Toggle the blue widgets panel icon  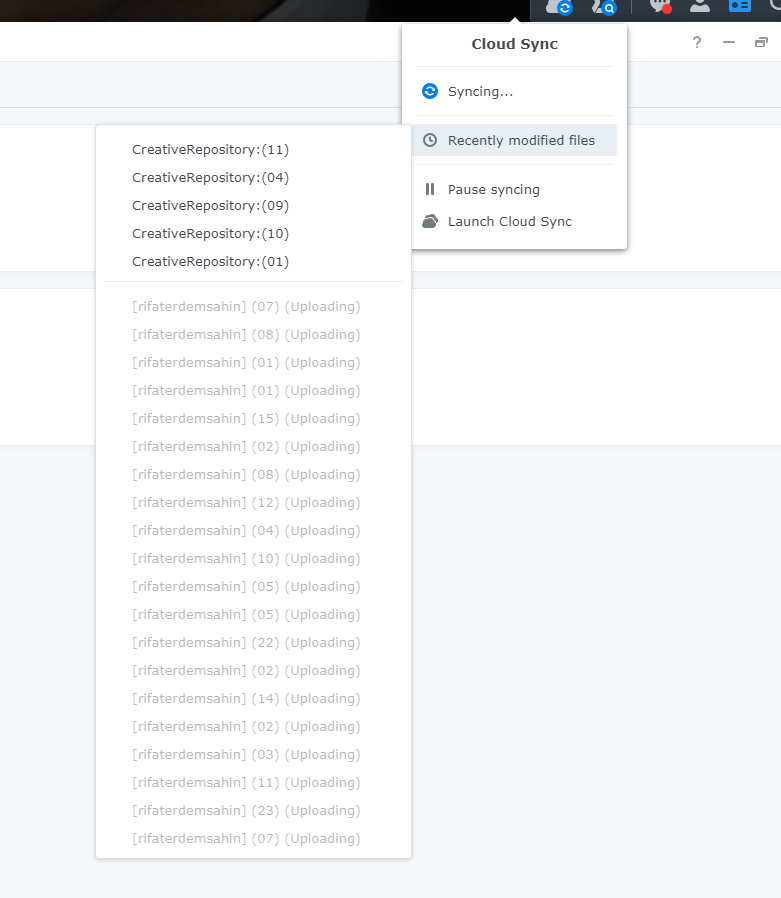[739, 6]
